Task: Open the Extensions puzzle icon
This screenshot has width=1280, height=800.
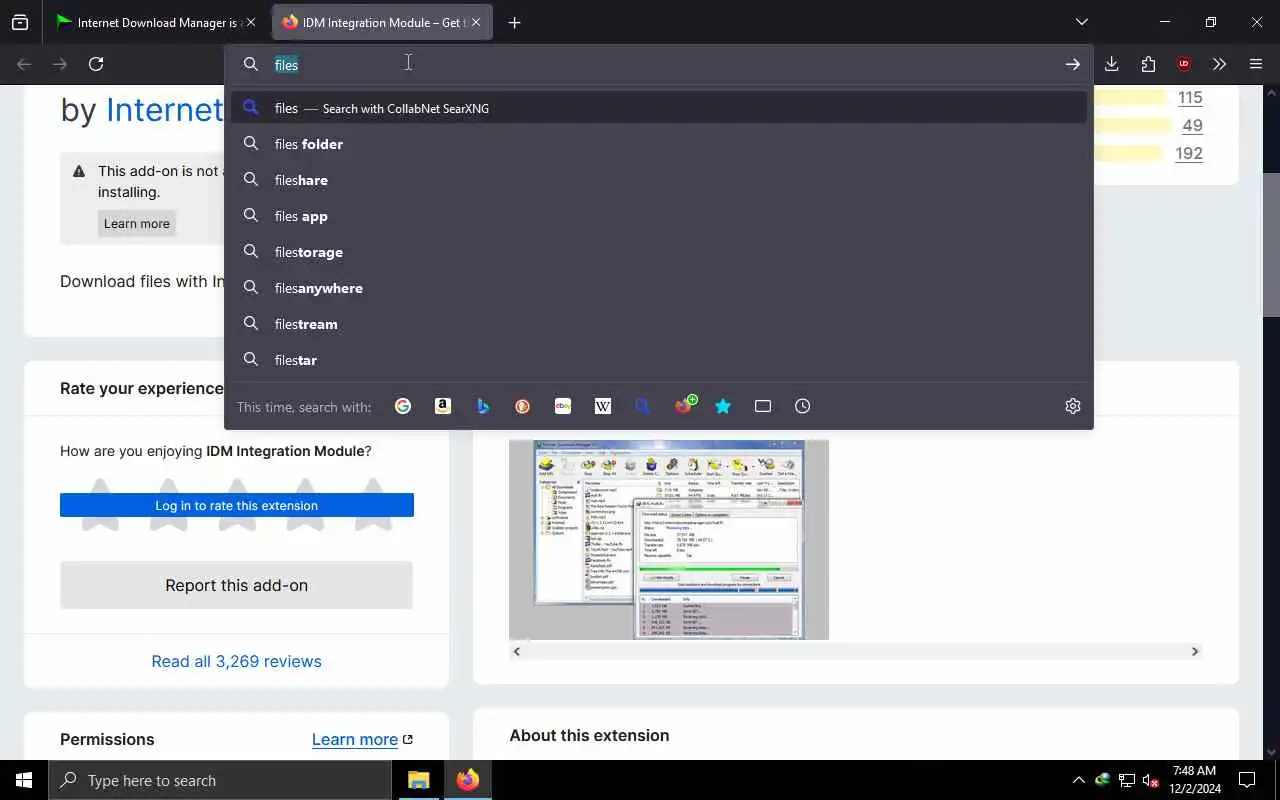Action: click(x=1148, y=64)
